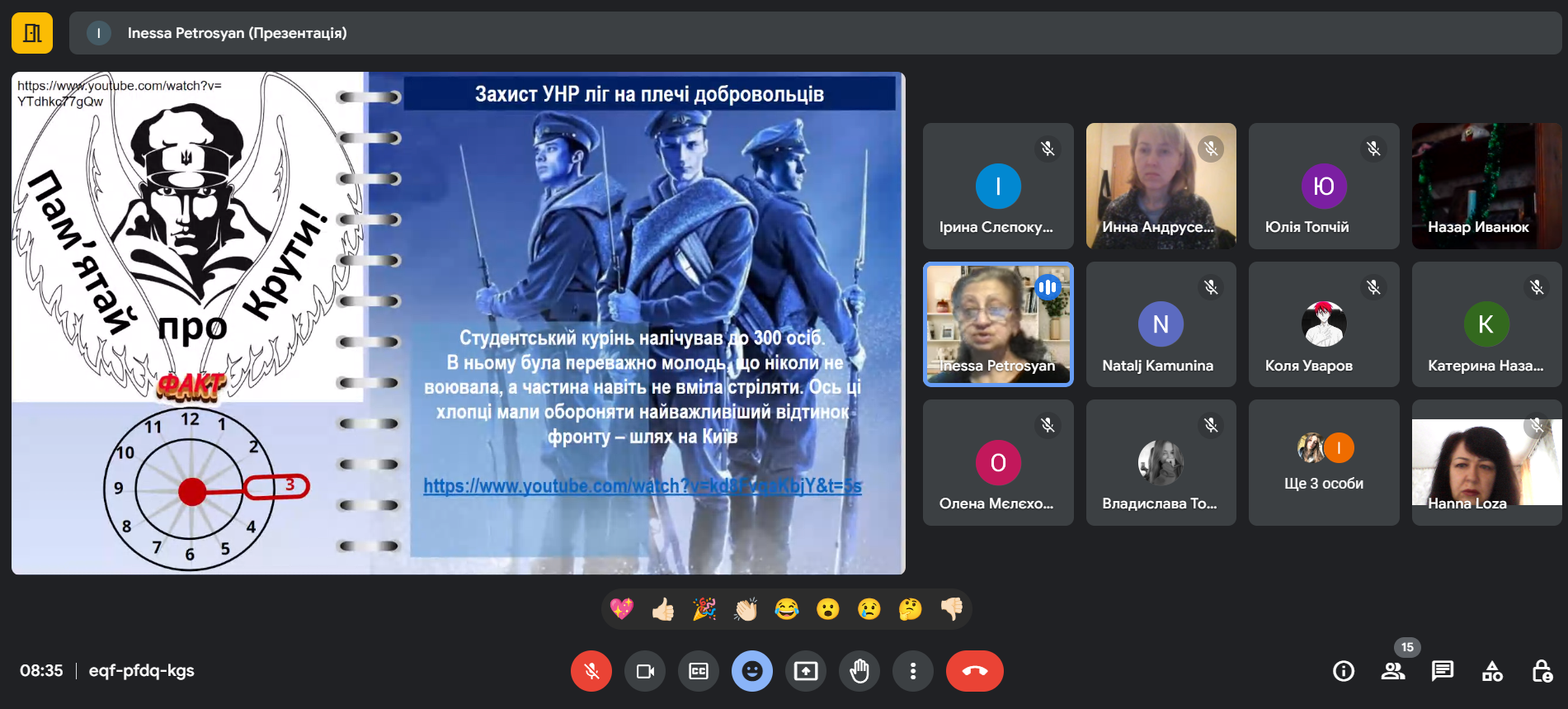Raise your hand
The width and height of the screenshot is (1568, 709).
coord(859,671)
